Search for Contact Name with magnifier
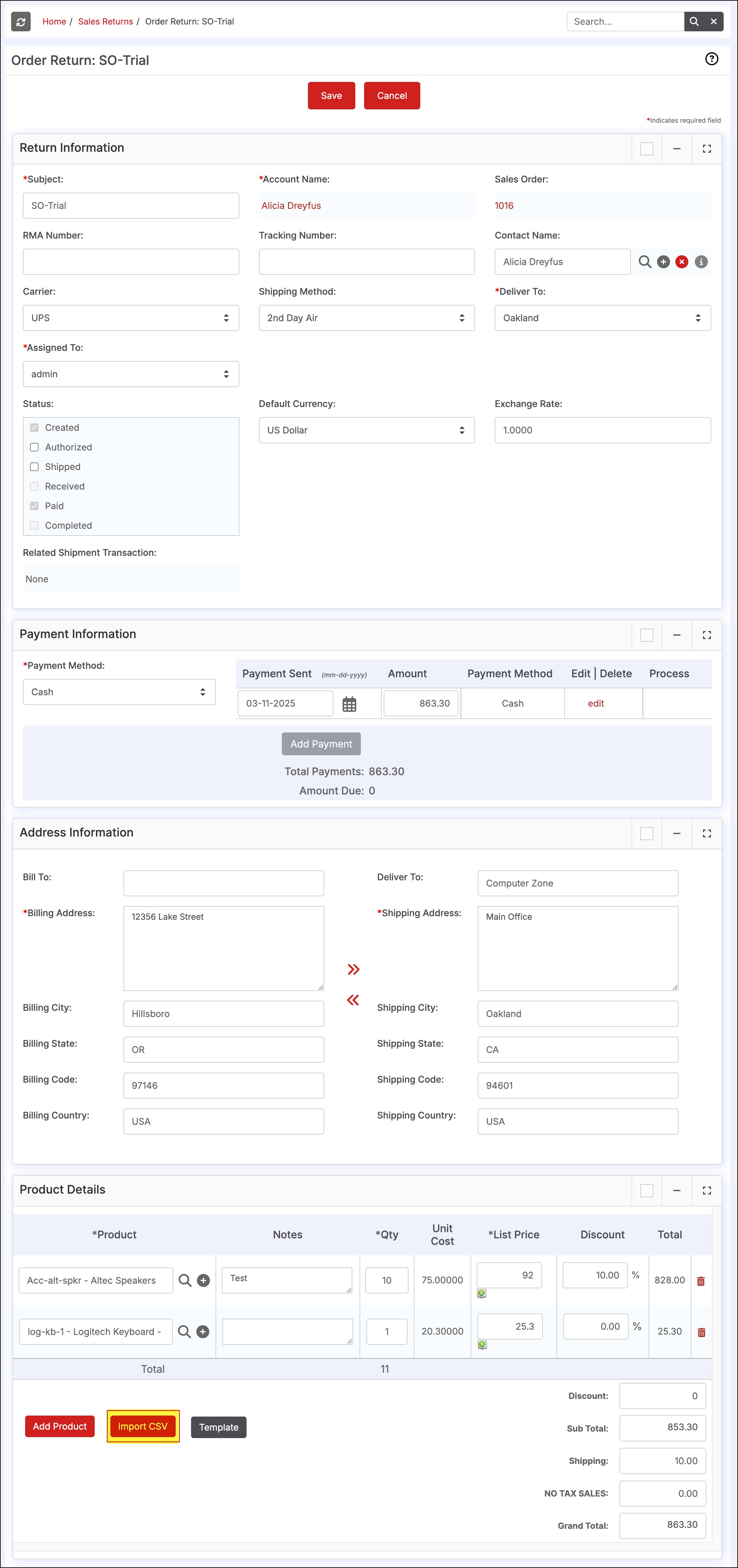738x1568 pixels. tap(645, 262)
